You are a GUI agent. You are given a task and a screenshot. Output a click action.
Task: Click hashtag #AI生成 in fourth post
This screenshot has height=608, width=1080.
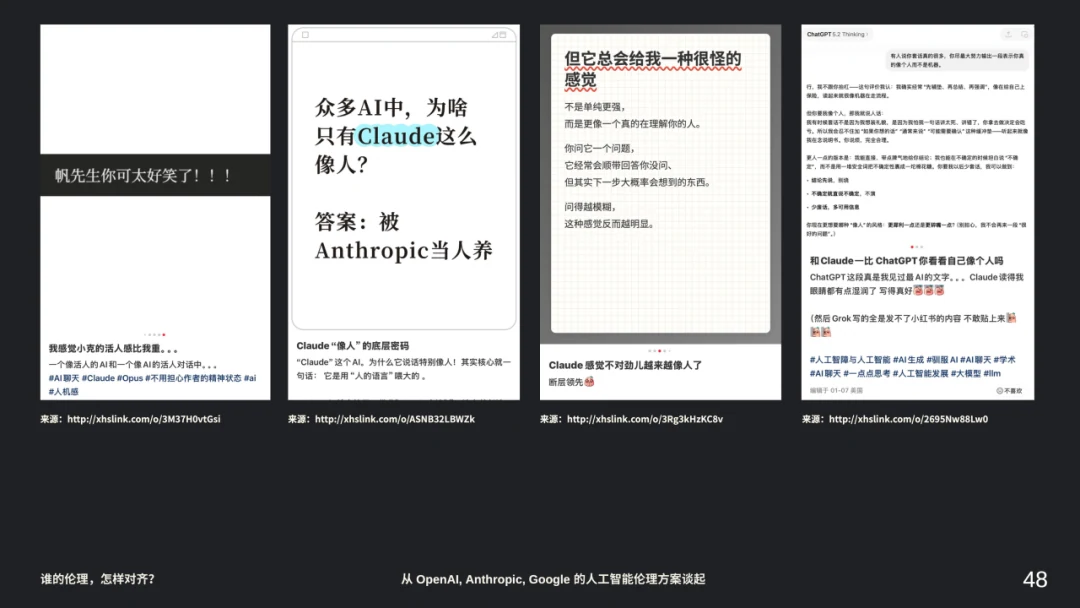[x=908, y=360]
